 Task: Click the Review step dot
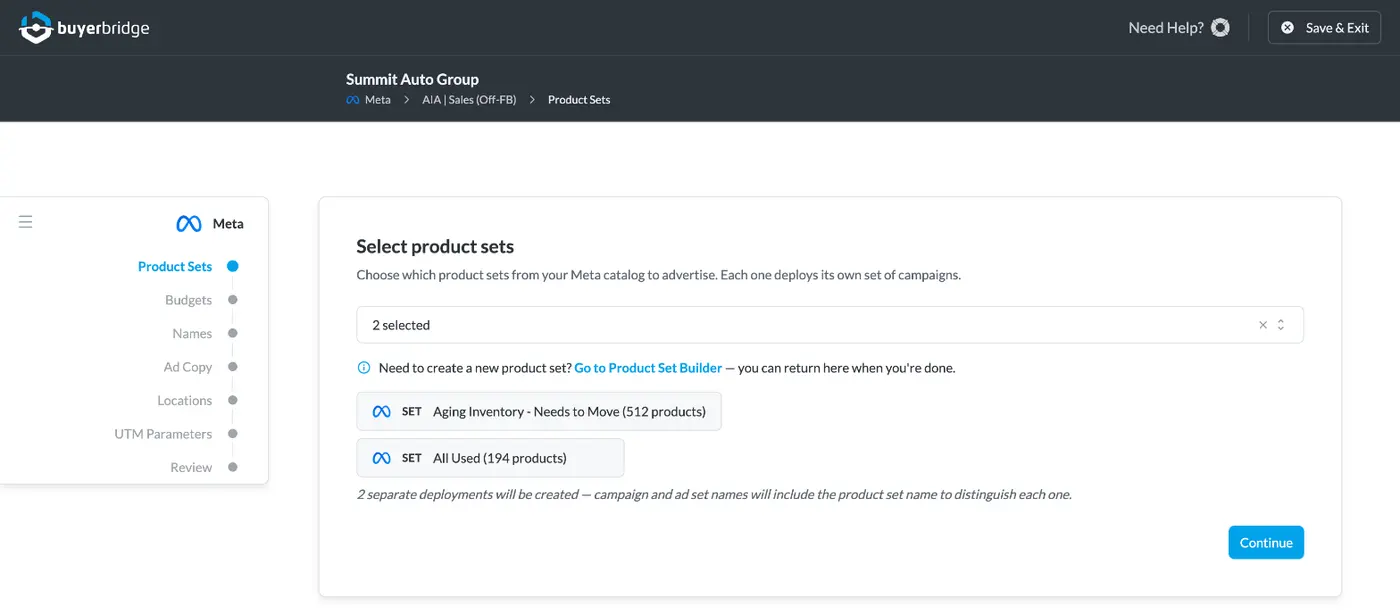(x=233, y=467)
